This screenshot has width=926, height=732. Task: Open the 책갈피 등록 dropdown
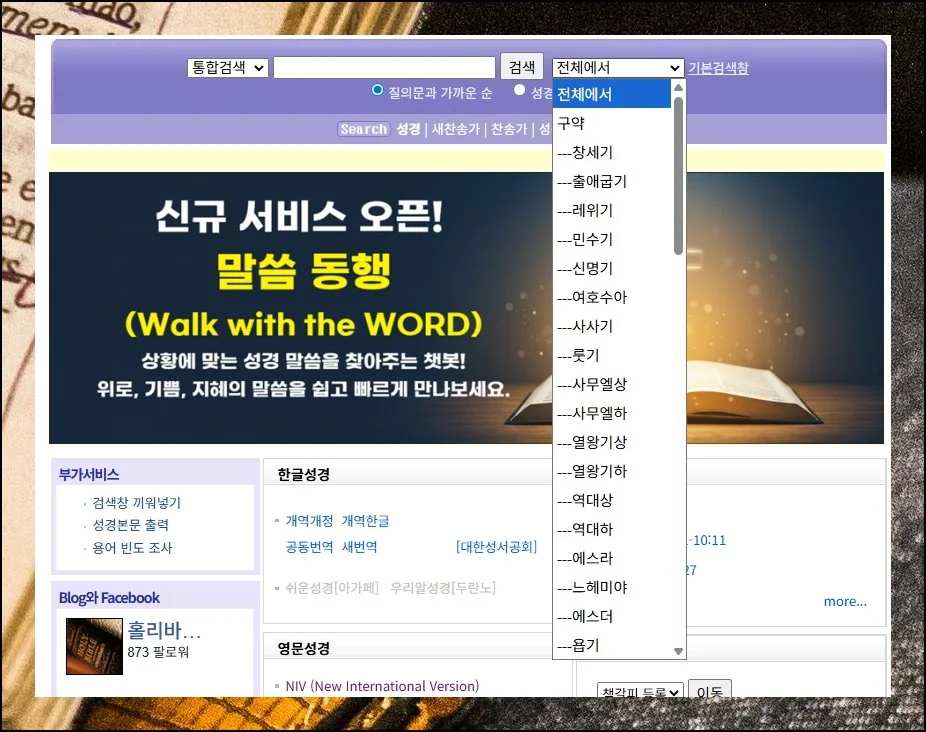pyautogui.click(x=640, y=692)
